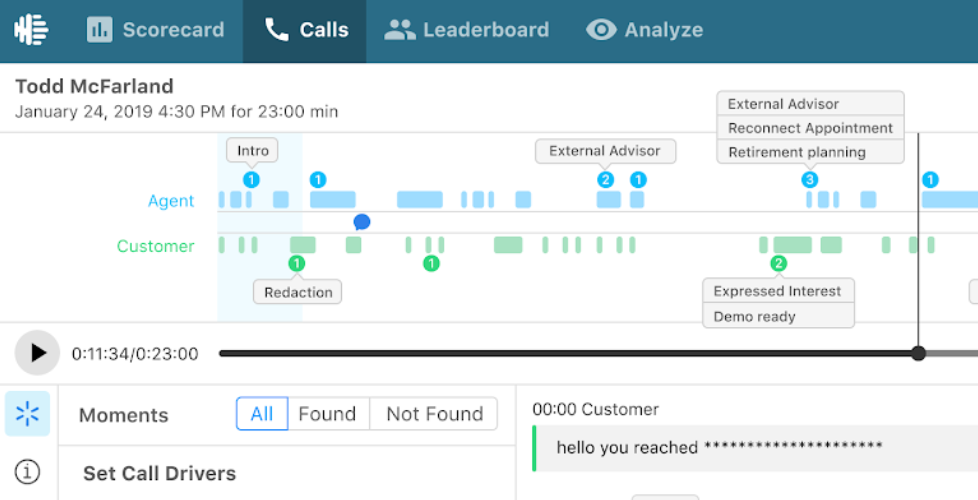Click the Reconnect Appointment label
Screen dimensions: 978x500
click(x=810, y=128)
